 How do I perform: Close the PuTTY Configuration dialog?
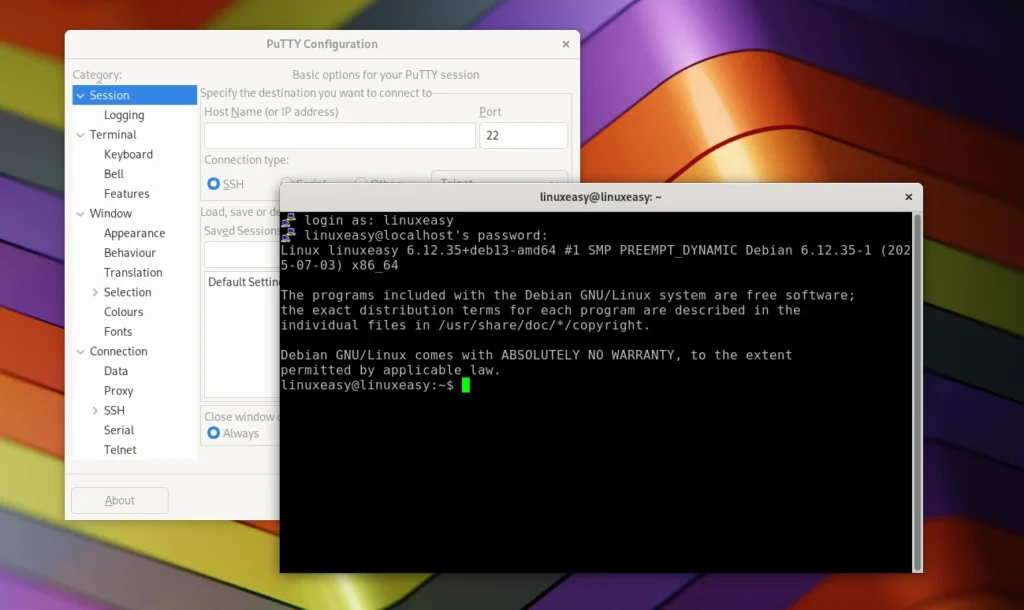point(565,44)
